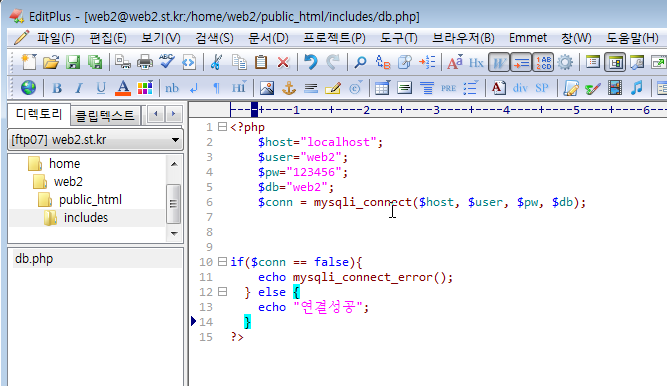Select the home folder

(x=64, y=163)
